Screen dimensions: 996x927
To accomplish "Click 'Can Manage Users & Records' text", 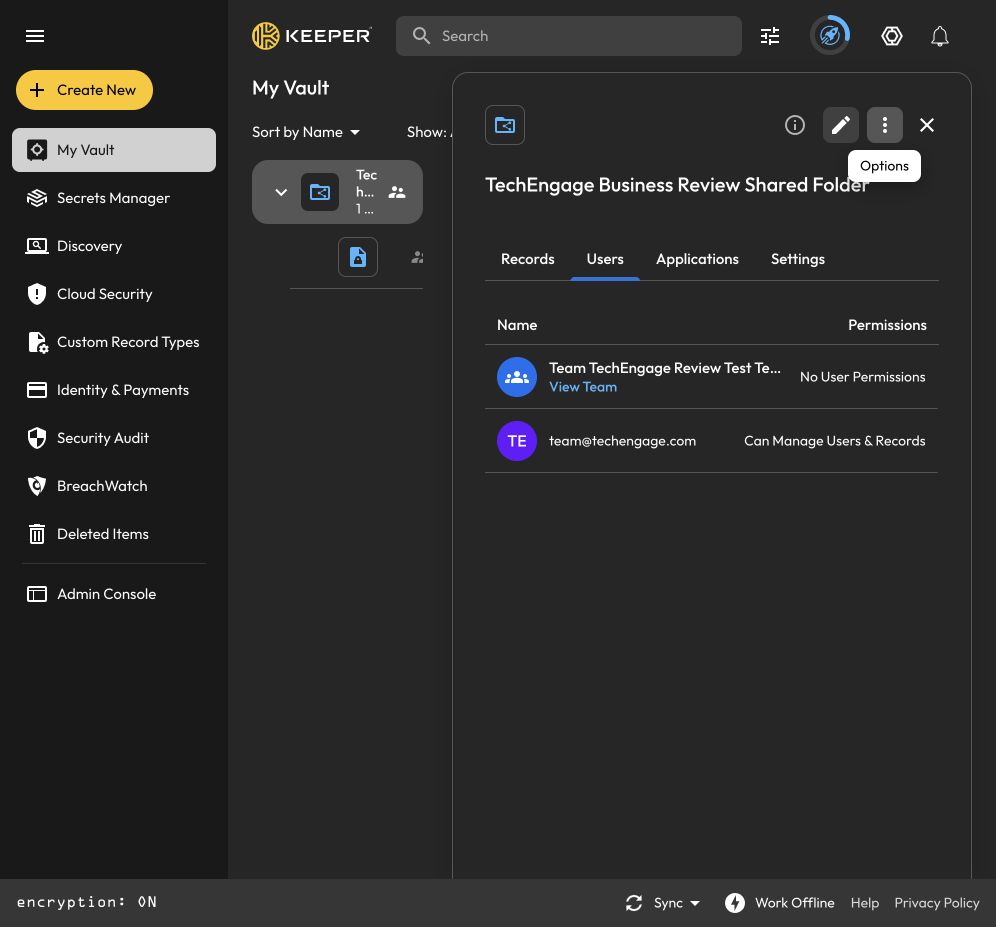I will click(834, 441).
